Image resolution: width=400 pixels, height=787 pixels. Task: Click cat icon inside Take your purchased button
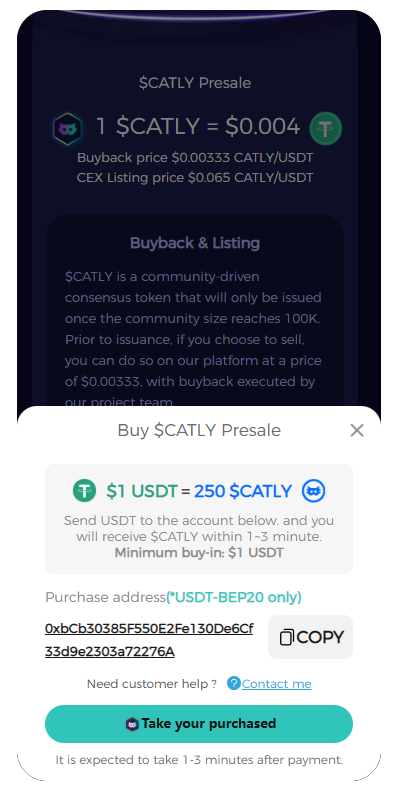[x=132, y=724]
